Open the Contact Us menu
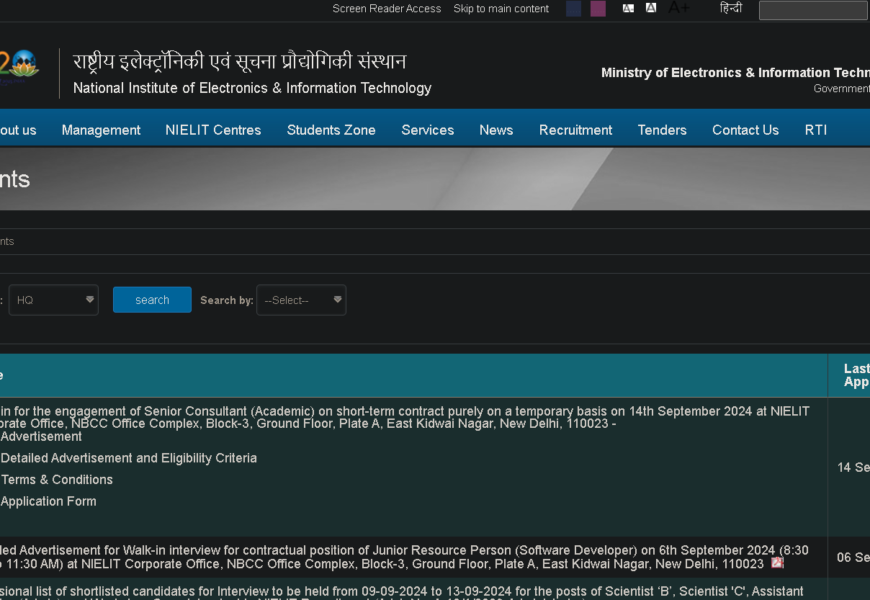870x600 pixels. [x=745, y=130]
